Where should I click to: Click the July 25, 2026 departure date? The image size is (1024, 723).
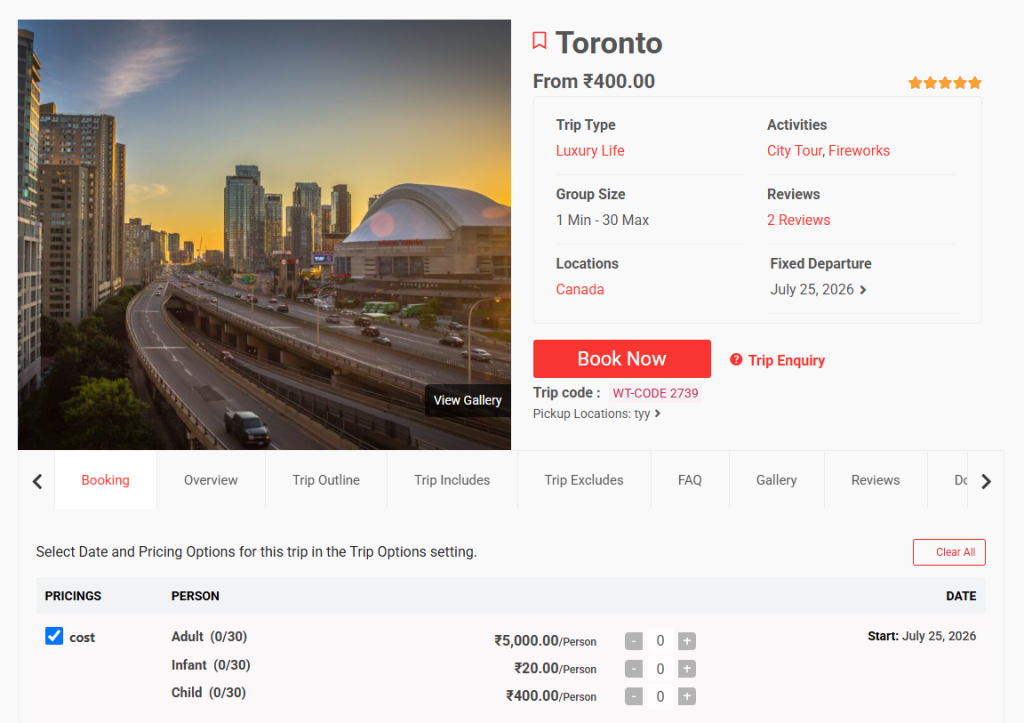pos(812,289)
